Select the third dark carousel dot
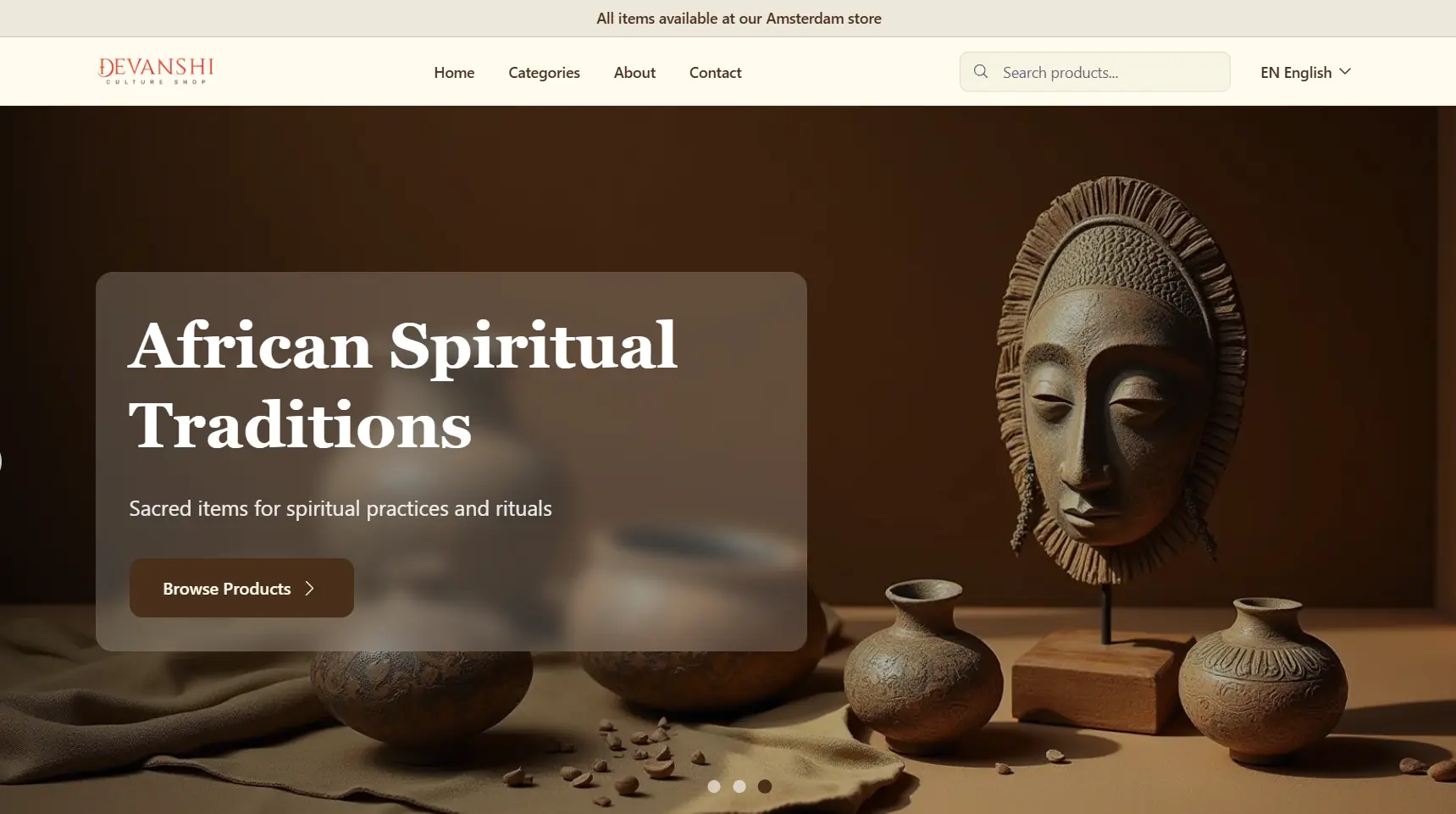This screenshot has height=814, width=1456. click(765, 787)
